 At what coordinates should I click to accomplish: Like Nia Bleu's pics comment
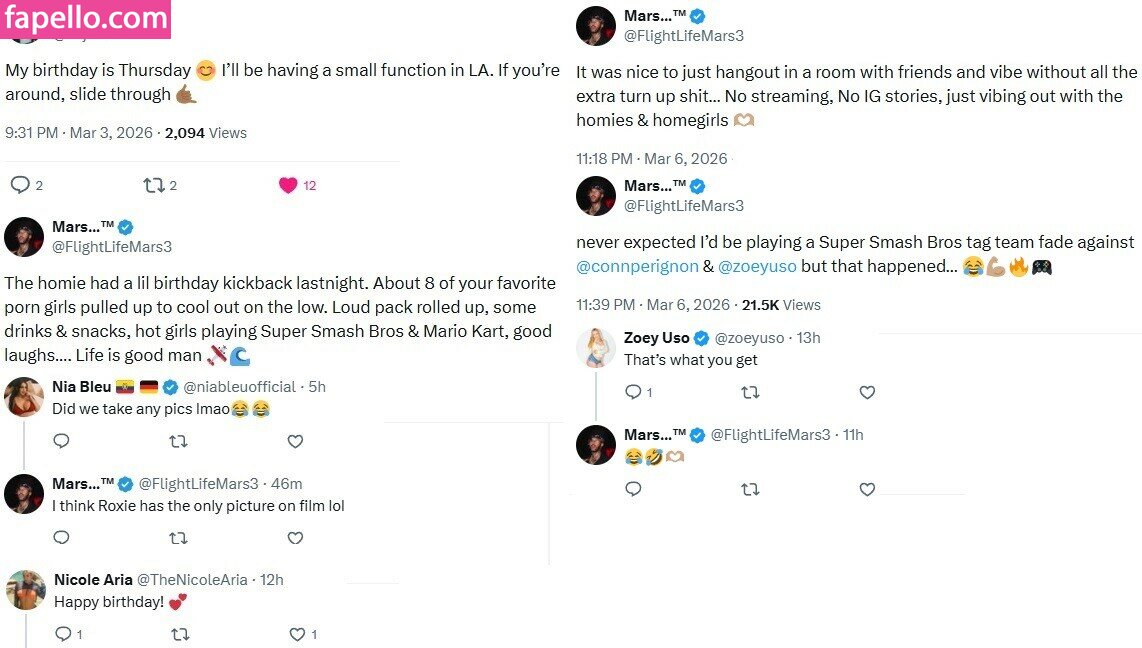pos(295,441)
